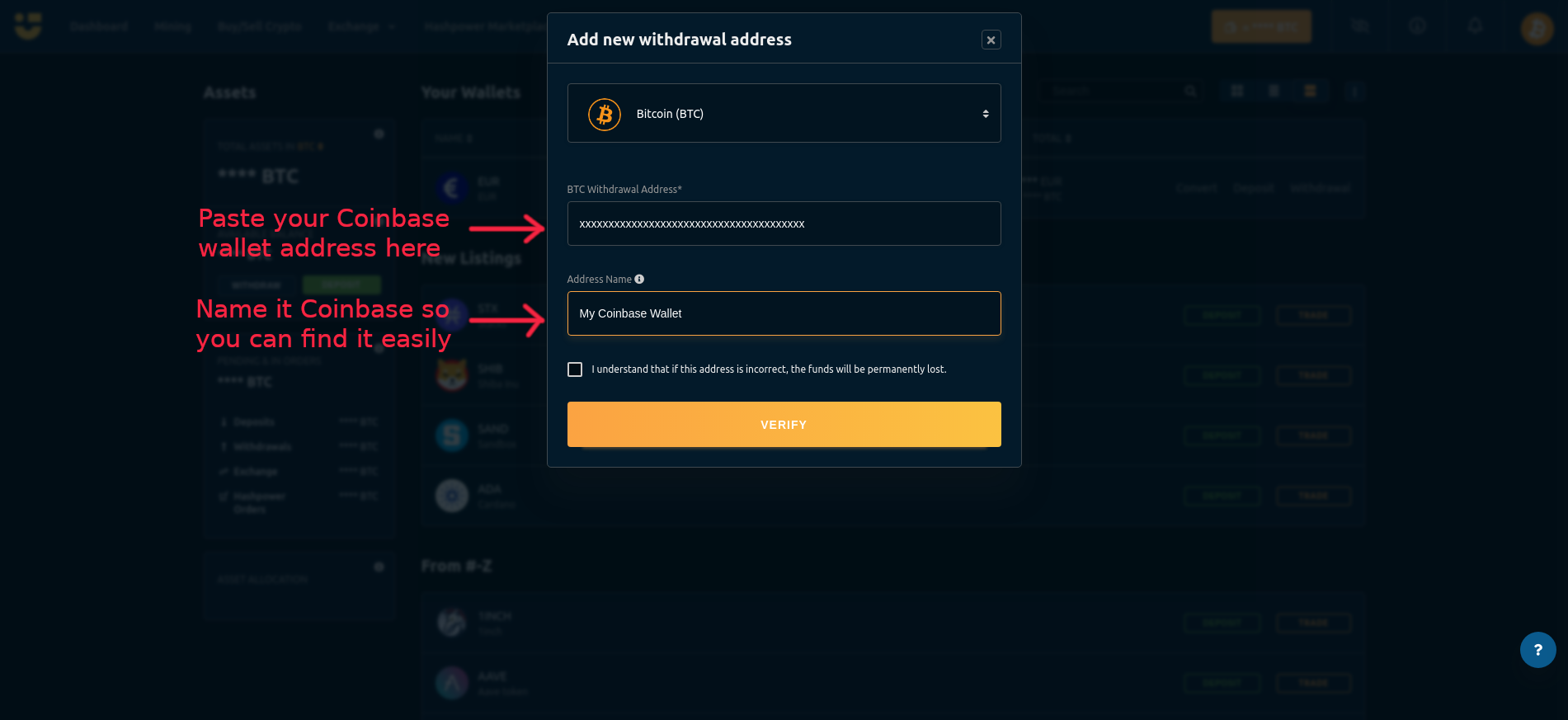Switch wallets to grid view

click(x=1237, y=91)
